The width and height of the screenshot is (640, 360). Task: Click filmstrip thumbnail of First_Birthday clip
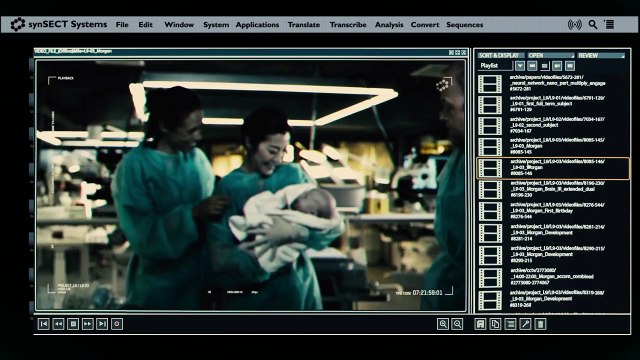(x=490, y=211)
